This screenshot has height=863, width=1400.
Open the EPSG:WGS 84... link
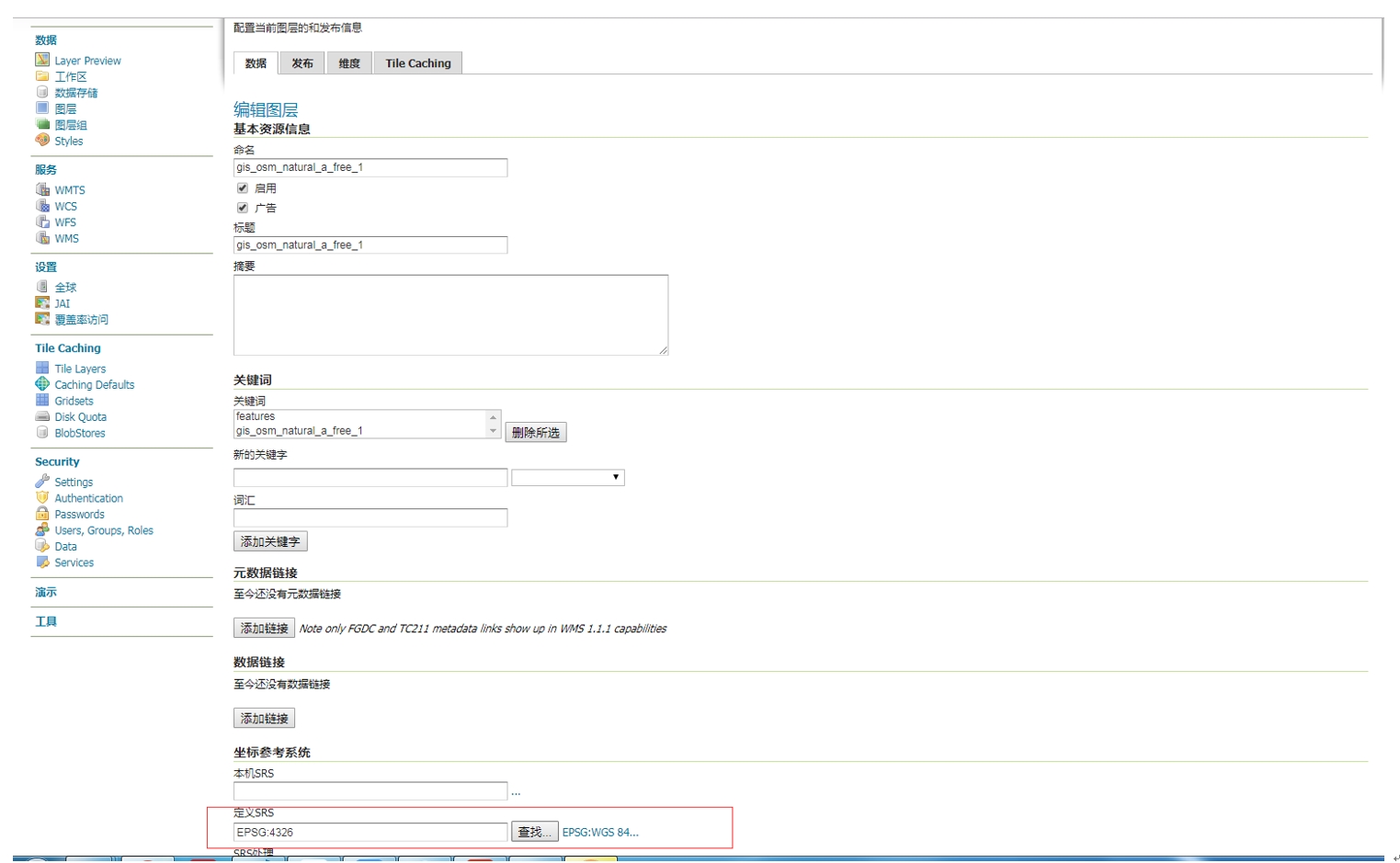pos(599,833)
